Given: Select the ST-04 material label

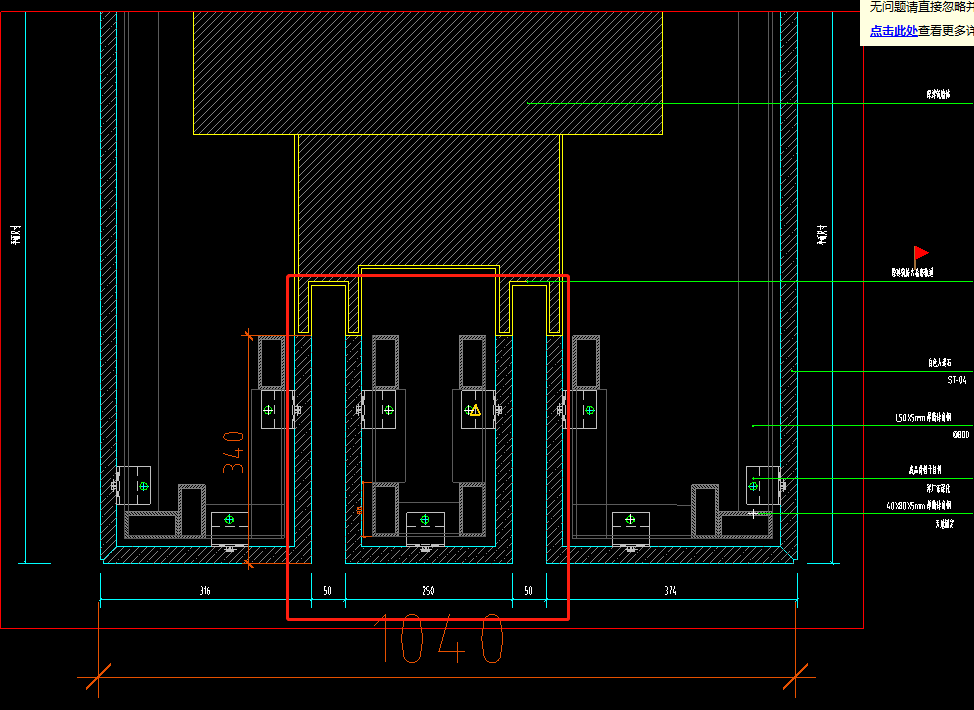Looking at the screenshot, I should [x=957, y=381].
